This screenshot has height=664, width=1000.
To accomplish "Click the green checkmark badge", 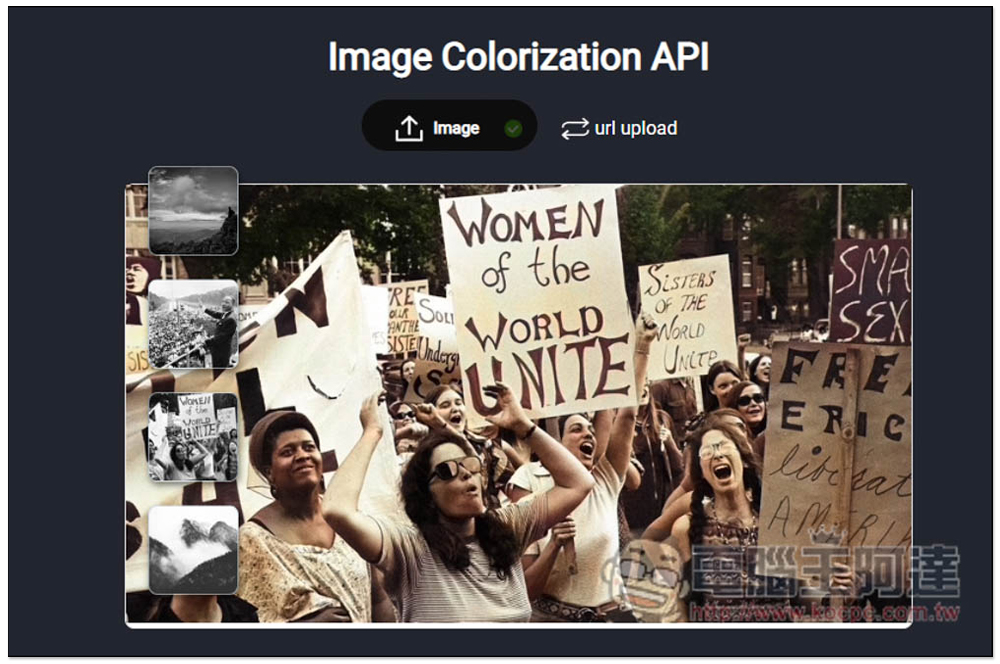I will click(513, 128).
